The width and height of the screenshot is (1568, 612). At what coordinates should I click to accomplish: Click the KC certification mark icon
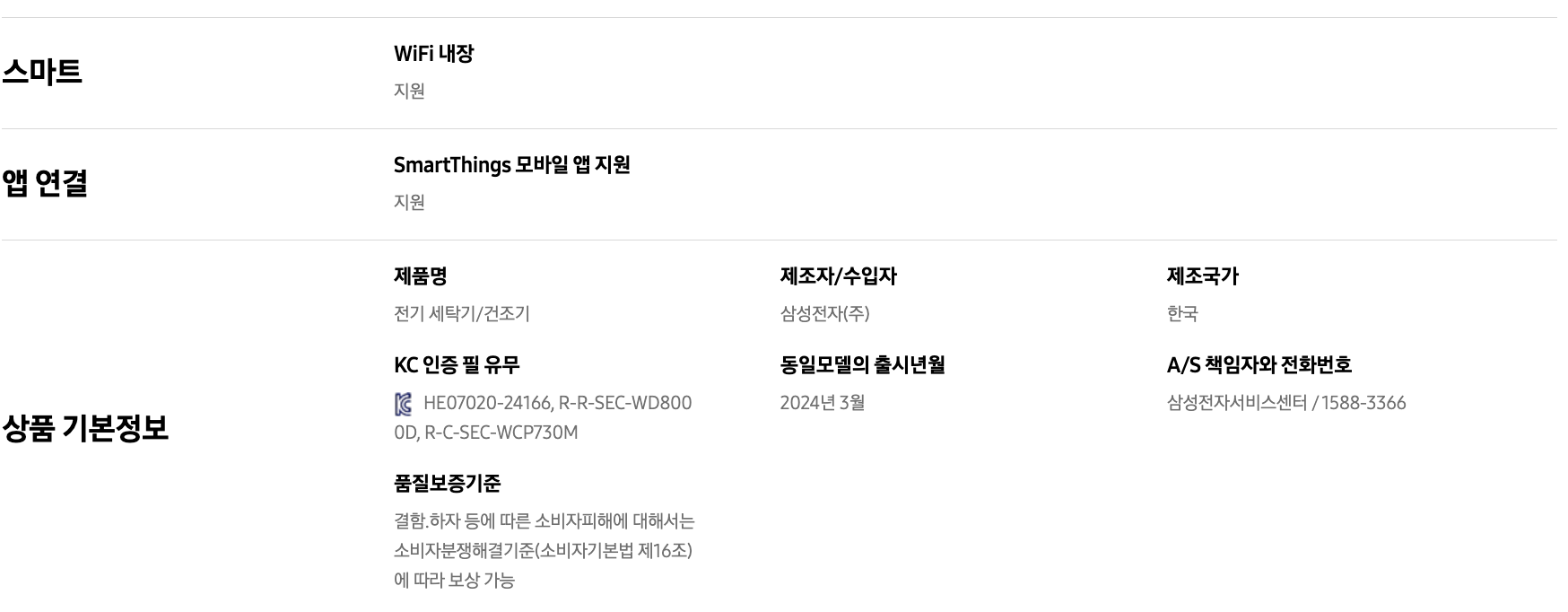[x=404, y=404]
